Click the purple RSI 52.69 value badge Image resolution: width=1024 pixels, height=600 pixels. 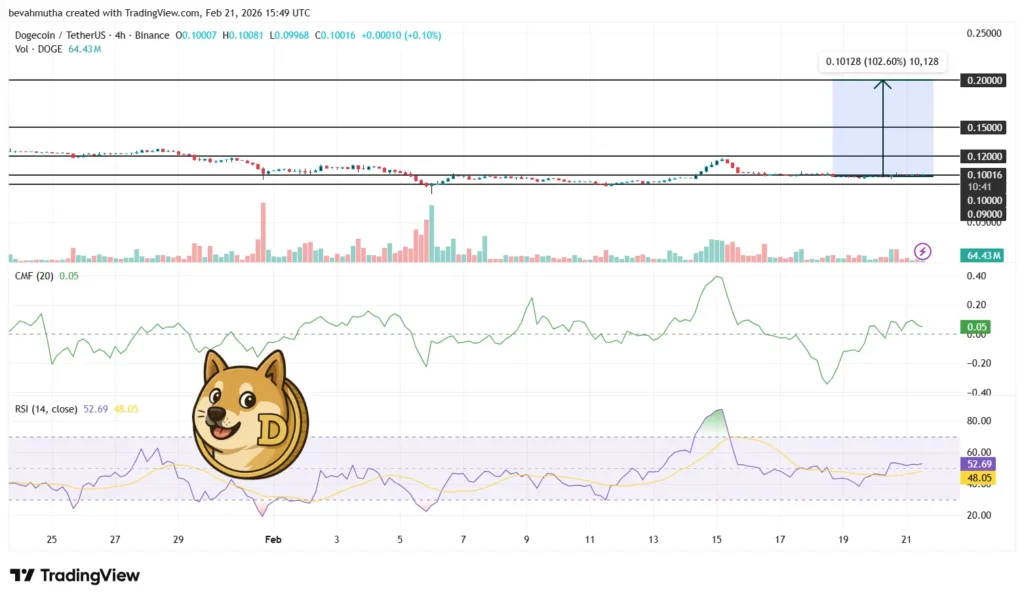pos(977,463)
